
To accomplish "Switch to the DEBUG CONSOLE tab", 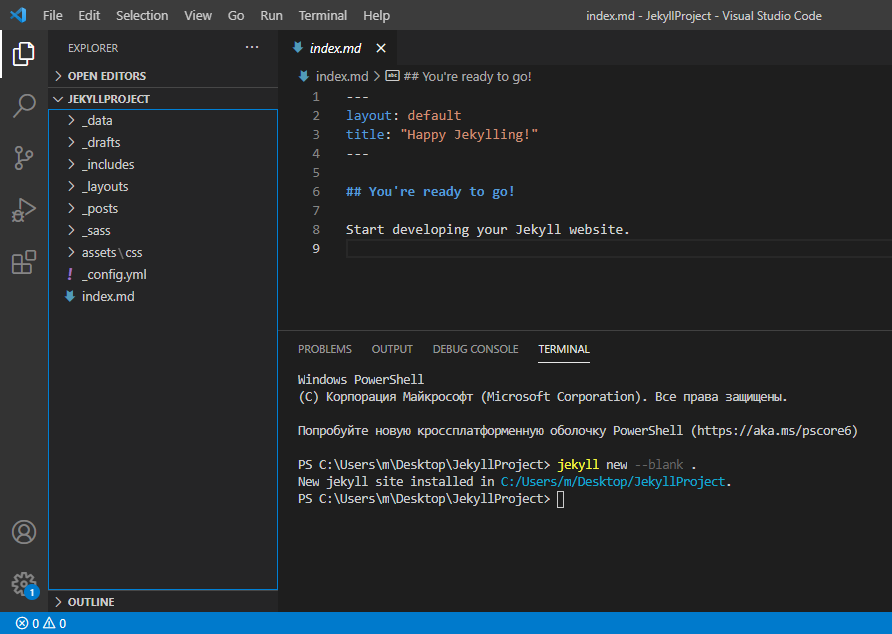I will [475, 349].
